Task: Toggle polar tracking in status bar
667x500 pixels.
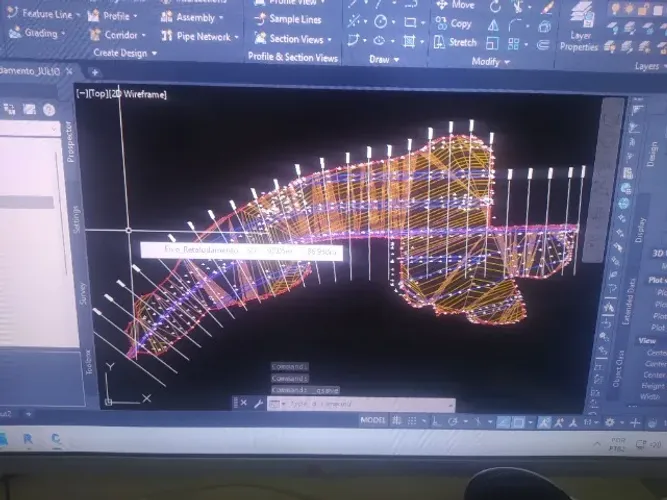Action: (453, 422)
